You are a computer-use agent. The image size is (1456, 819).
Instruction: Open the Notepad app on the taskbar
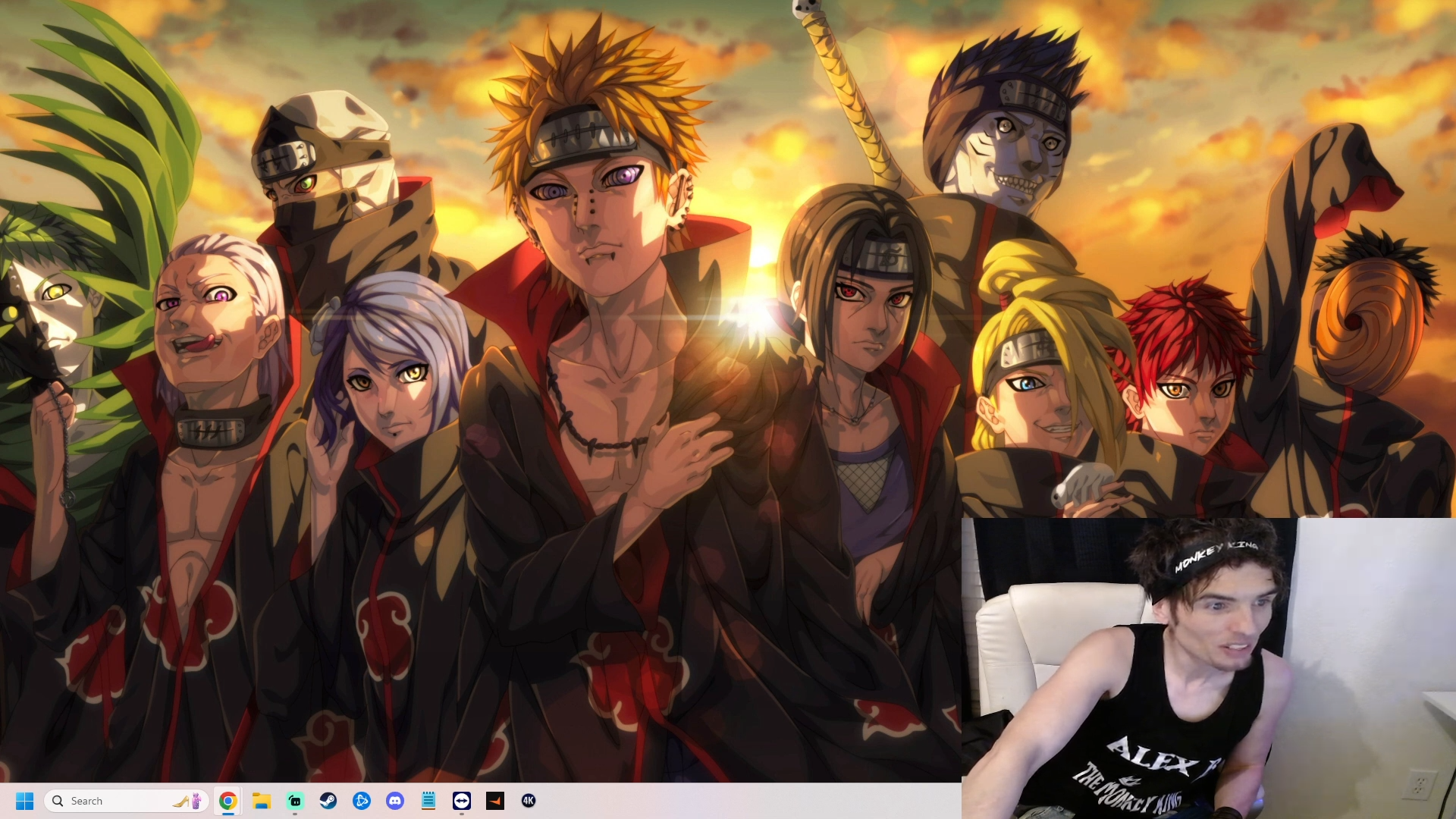click(428, 801)
